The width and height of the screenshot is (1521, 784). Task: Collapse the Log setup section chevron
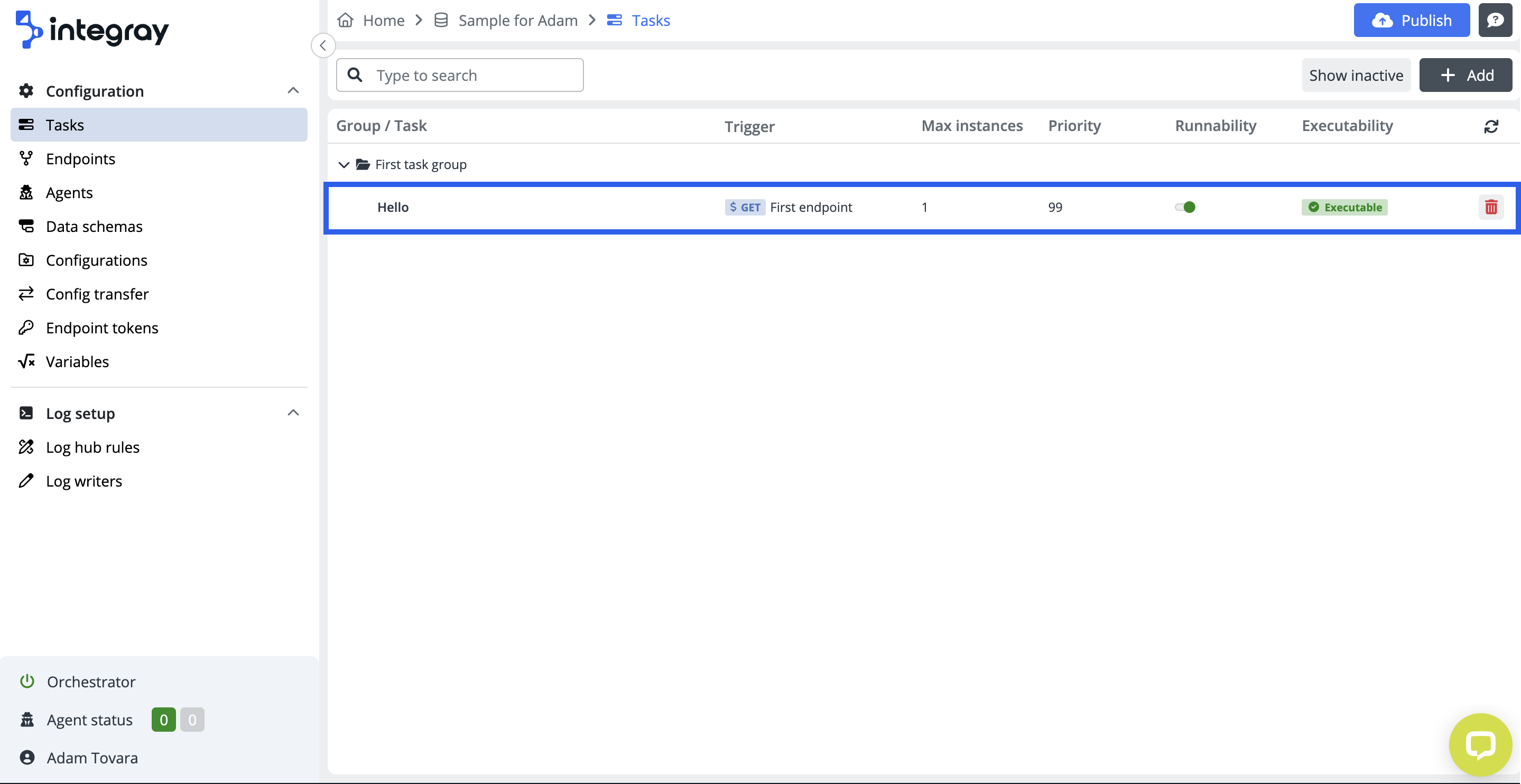click(293, 413)
